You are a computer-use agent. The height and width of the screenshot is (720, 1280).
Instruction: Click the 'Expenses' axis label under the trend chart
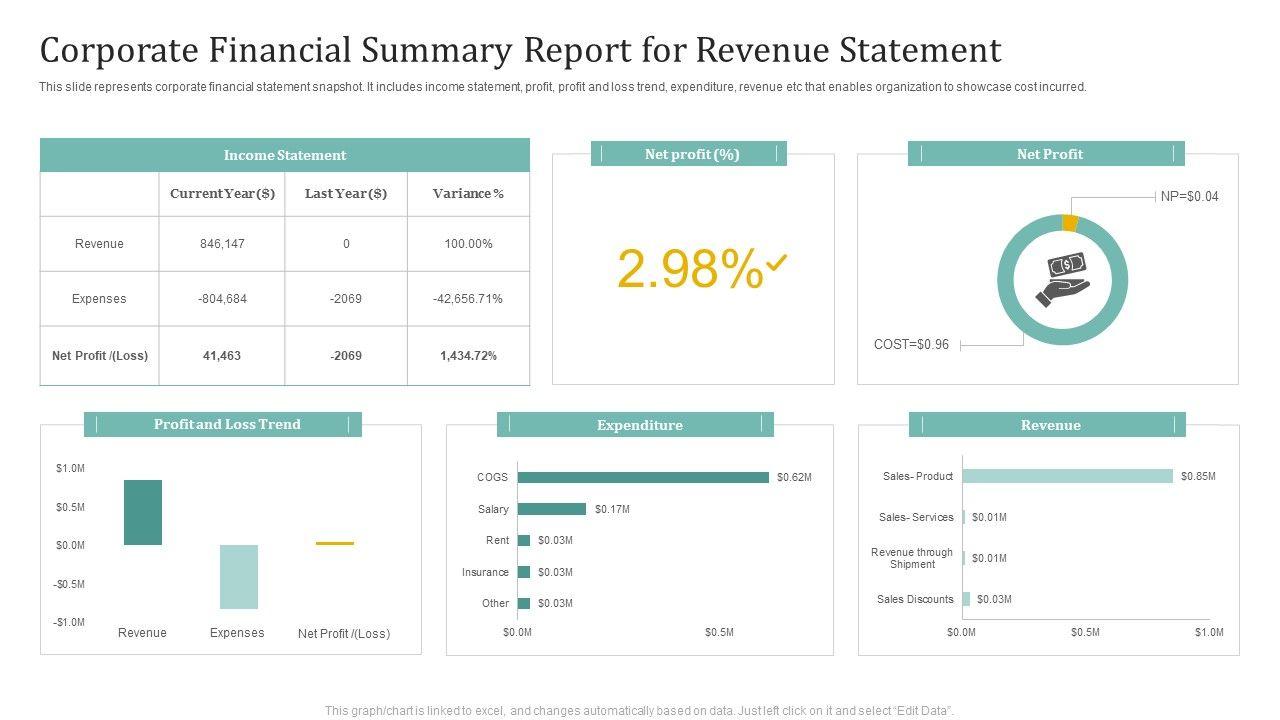coord(237,633)
